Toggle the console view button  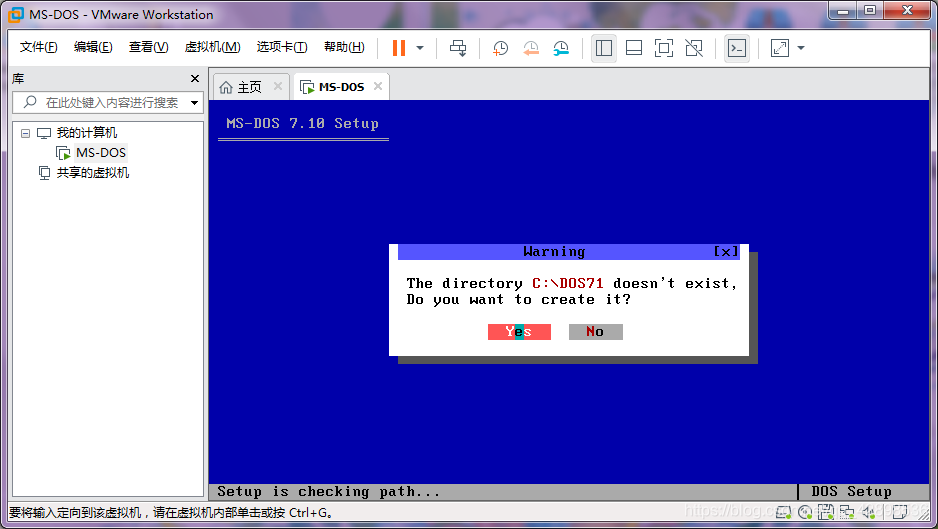click(736, 48)
